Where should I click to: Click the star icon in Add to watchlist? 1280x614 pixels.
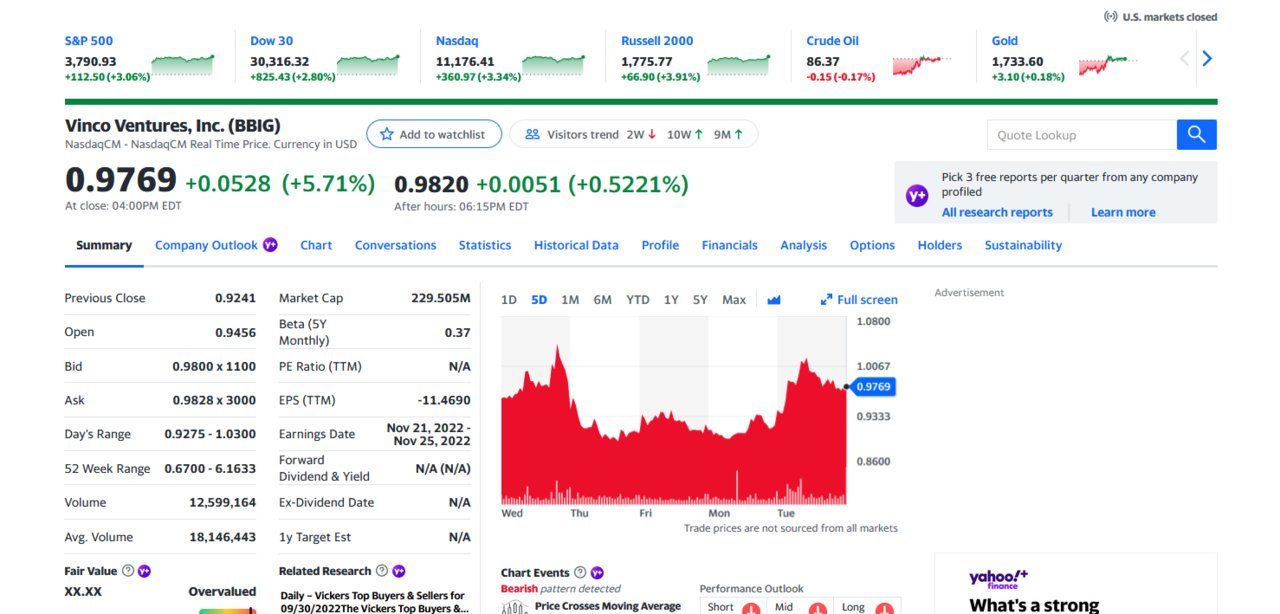[387, 134]
